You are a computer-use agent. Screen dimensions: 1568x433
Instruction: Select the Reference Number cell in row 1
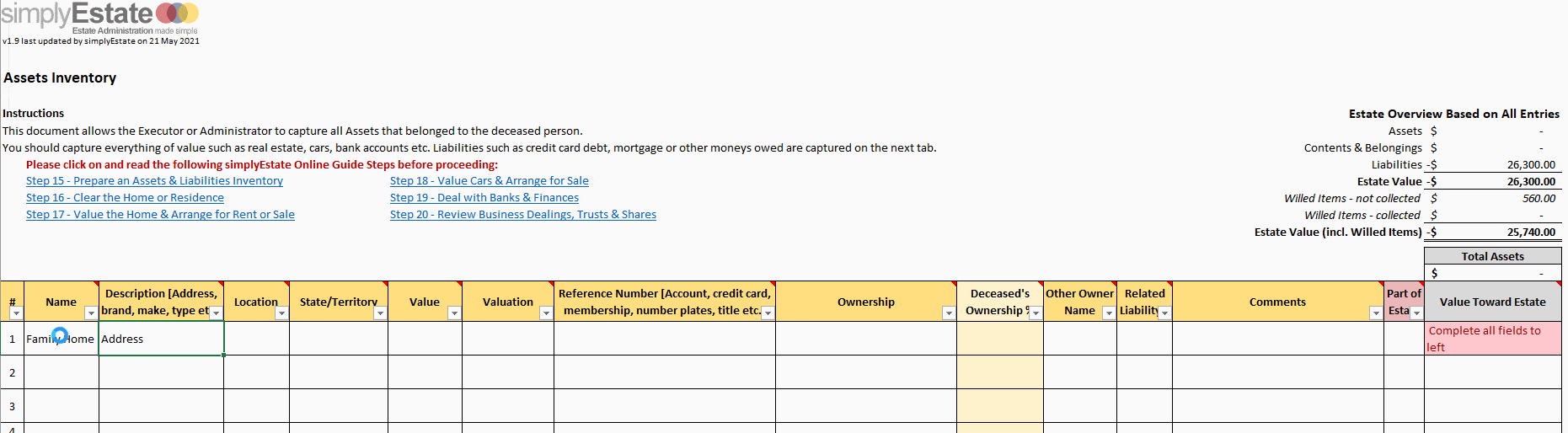click(665, 339)
